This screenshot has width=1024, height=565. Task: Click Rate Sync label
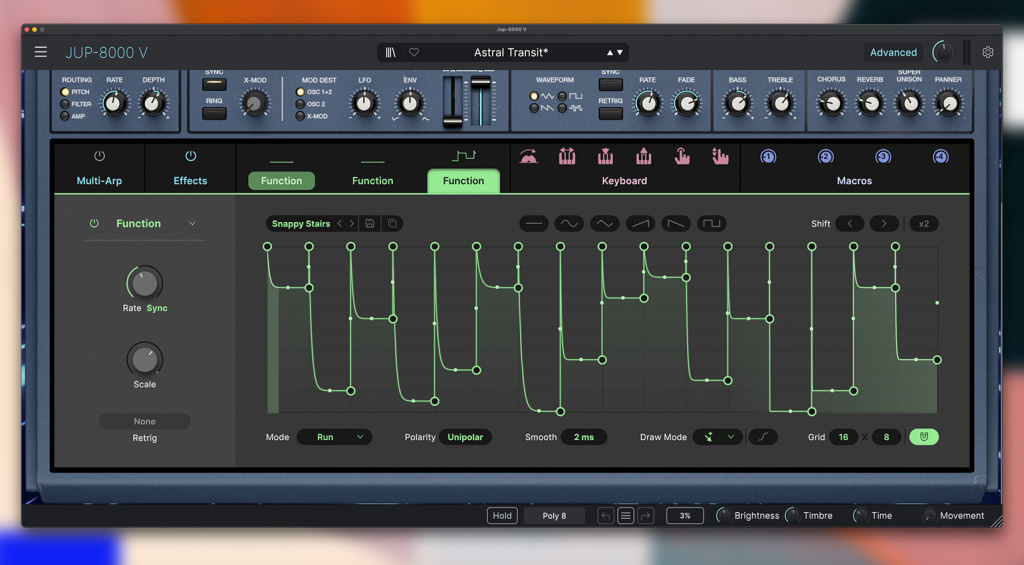point(157,308)
